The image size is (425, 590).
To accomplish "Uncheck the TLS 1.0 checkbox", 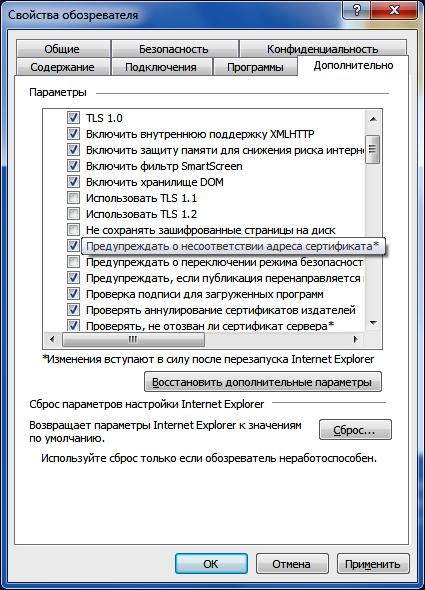I will (x=73, y=118).
